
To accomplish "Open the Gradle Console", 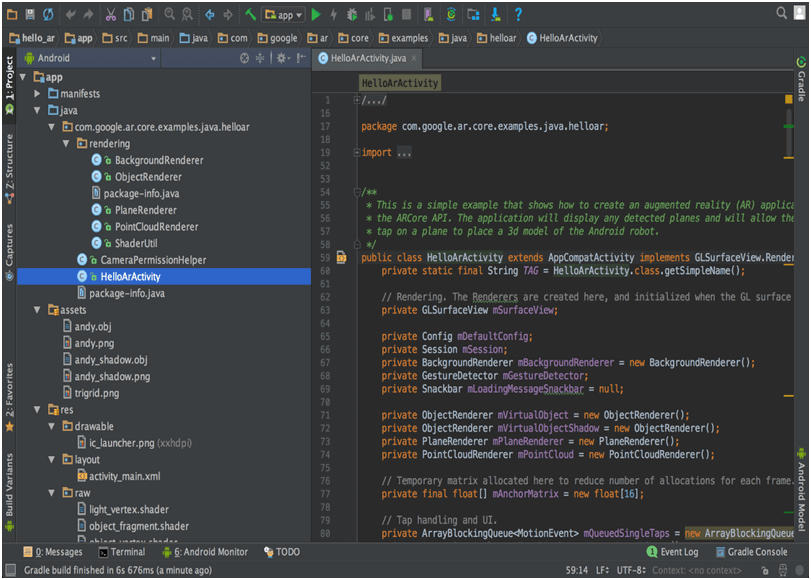I will [x=752, y=552].
